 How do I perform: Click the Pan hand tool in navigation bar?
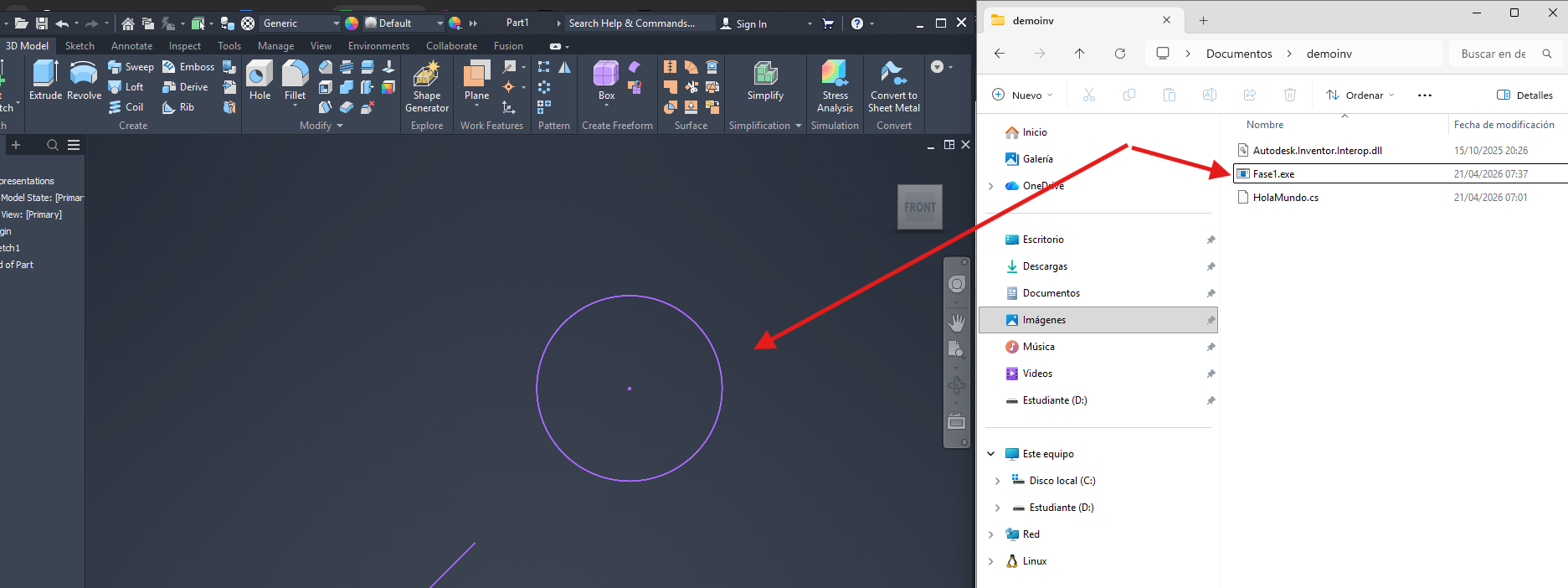tap(956, 322)
